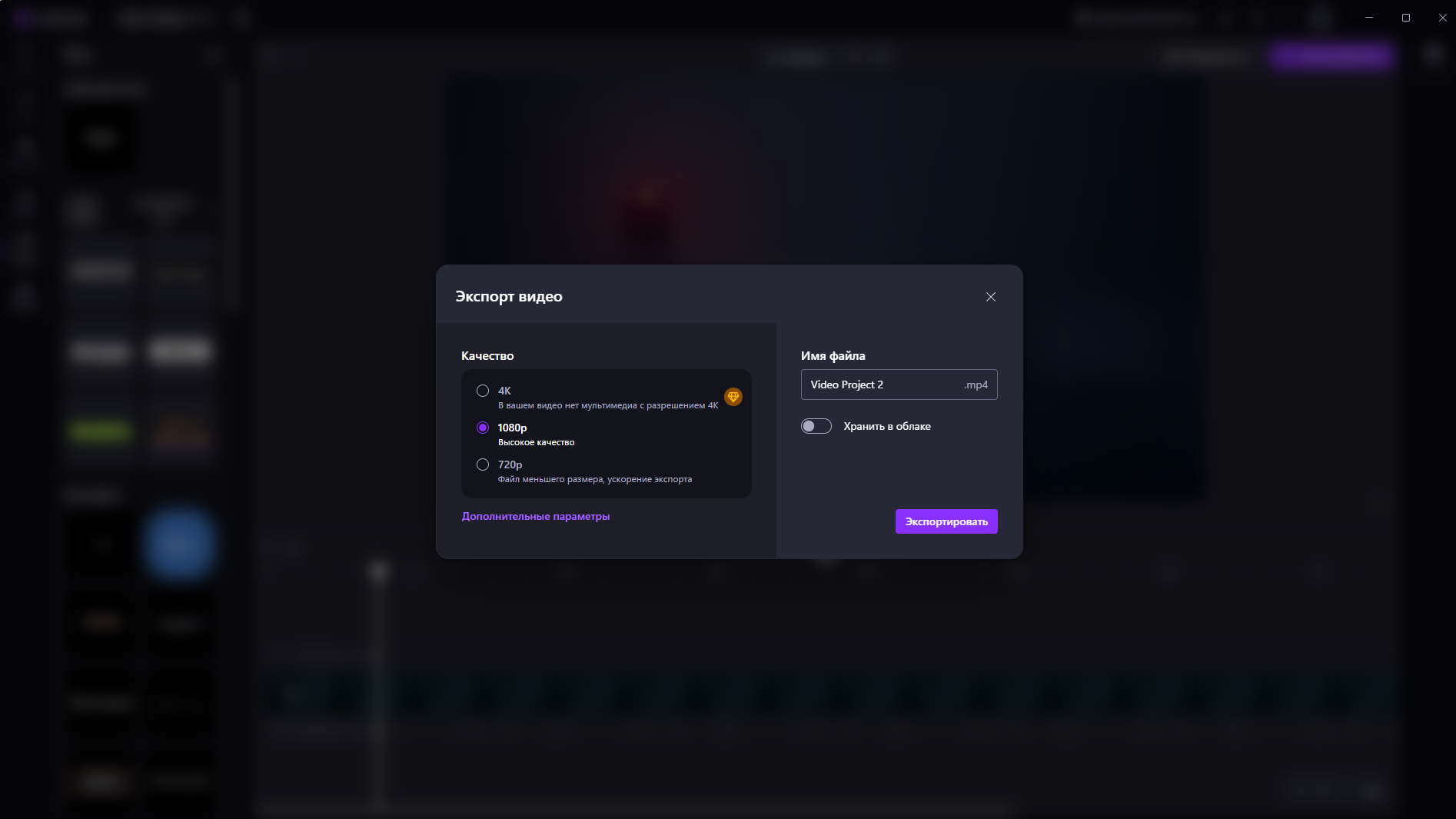Click the Экспортировать button

coord(946,521)
